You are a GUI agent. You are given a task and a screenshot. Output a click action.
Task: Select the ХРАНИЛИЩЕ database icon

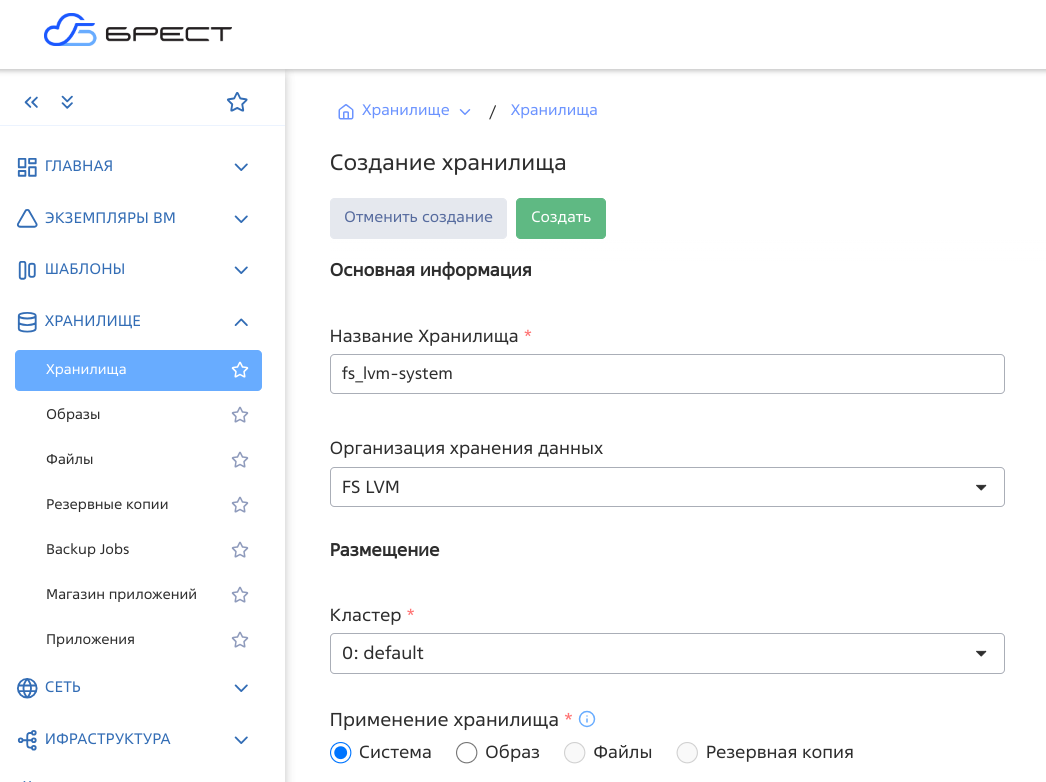click(25, 321)
